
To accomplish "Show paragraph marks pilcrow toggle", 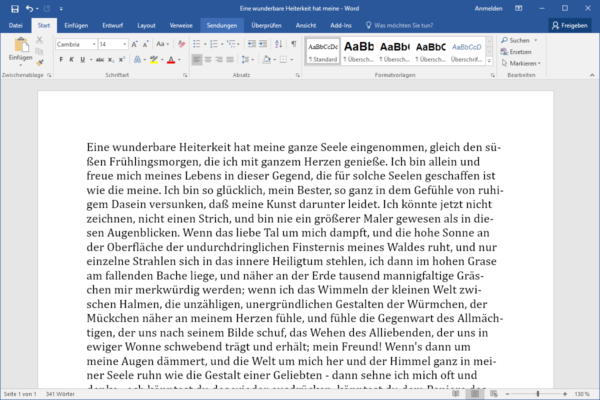I will click(293, 44).
